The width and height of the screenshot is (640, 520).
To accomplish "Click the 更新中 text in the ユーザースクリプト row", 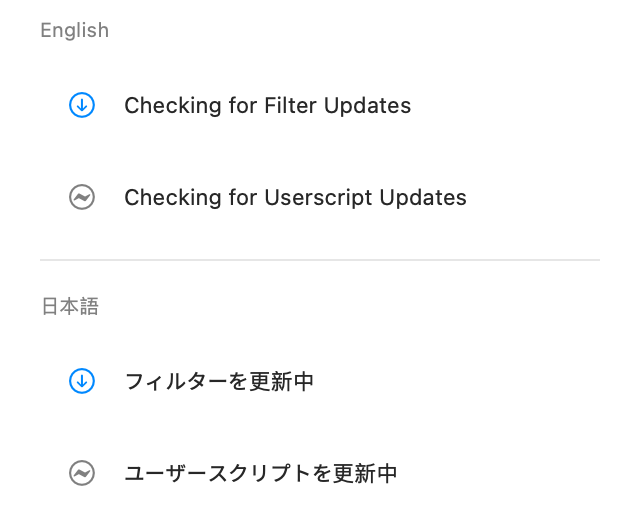I will point(365,473).
